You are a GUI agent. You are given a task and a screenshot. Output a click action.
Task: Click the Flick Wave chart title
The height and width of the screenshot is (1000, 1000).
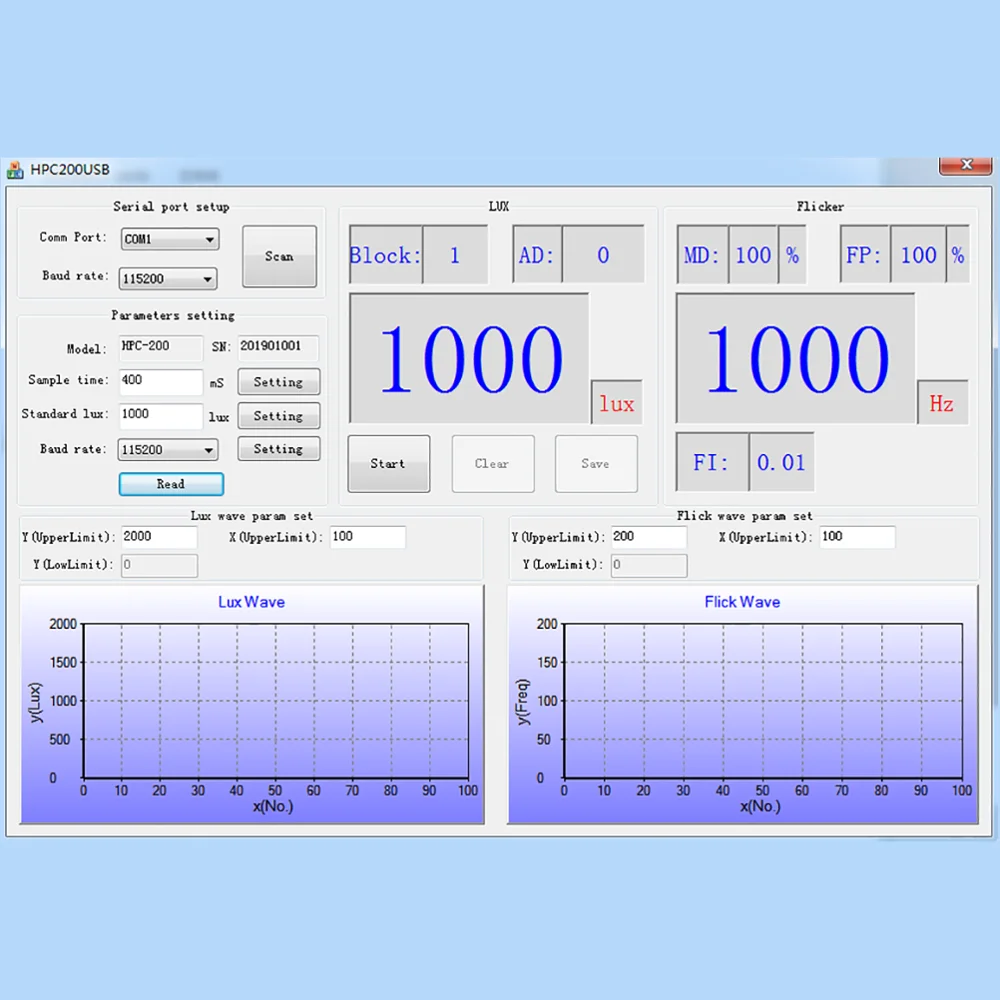[742, 602]
